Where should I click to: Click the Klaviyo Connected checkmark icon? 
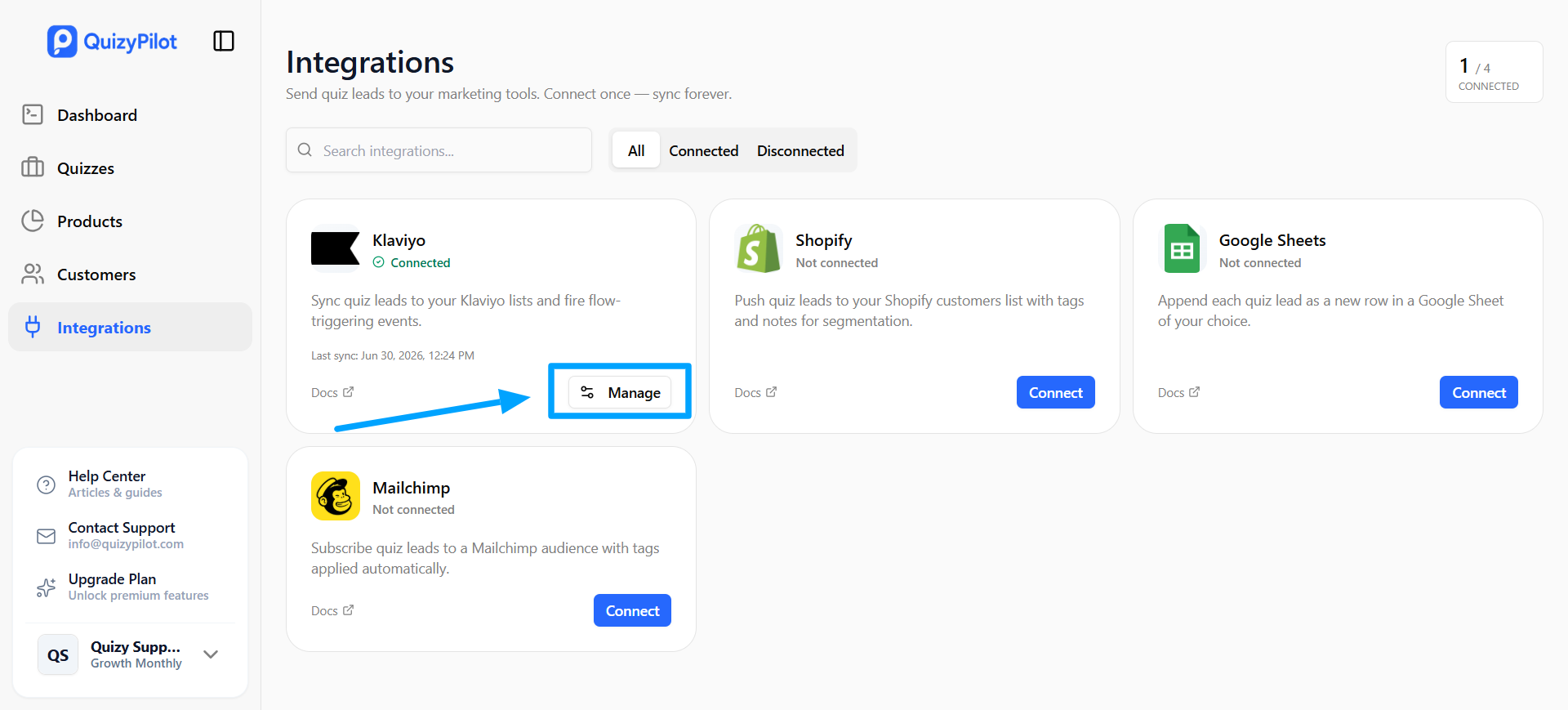click(379, 262)
